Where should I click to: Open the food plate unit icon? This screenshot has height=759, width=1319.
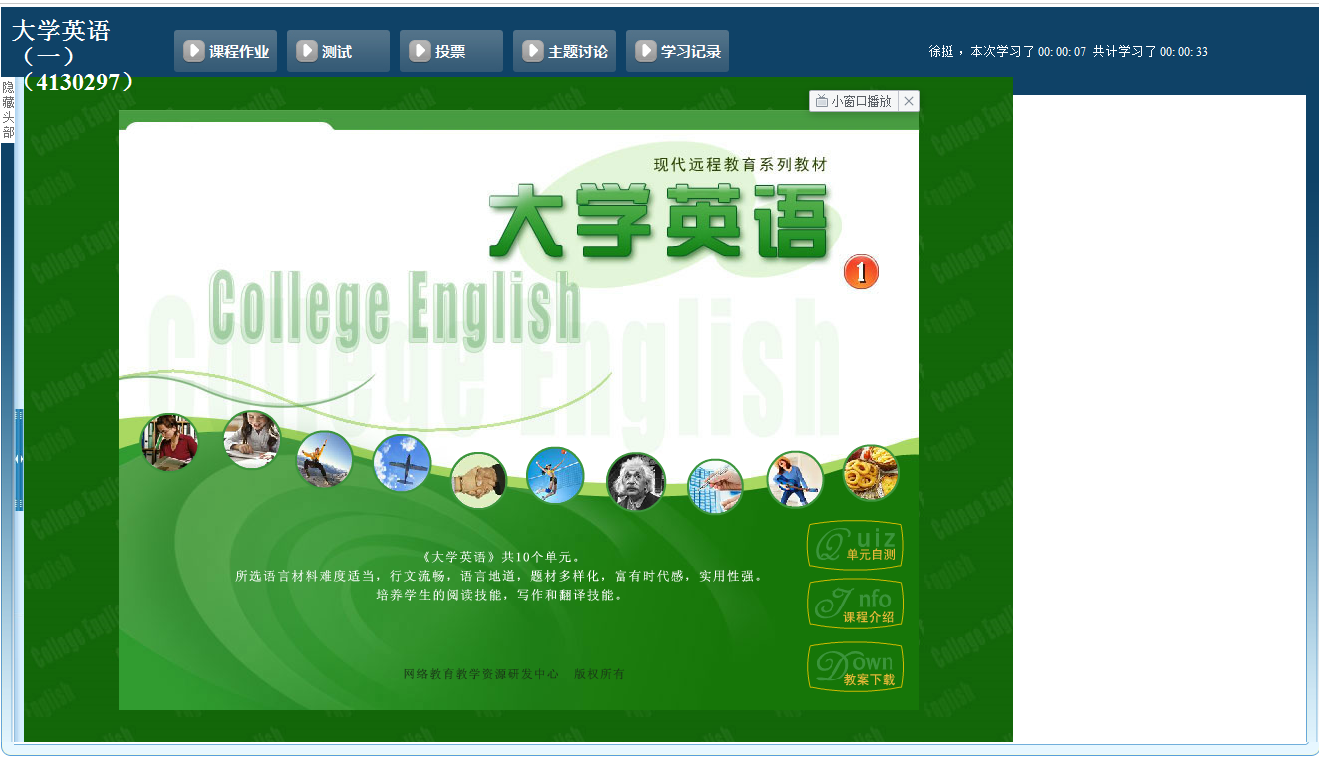pyautogui.click(x=871, y=473)
